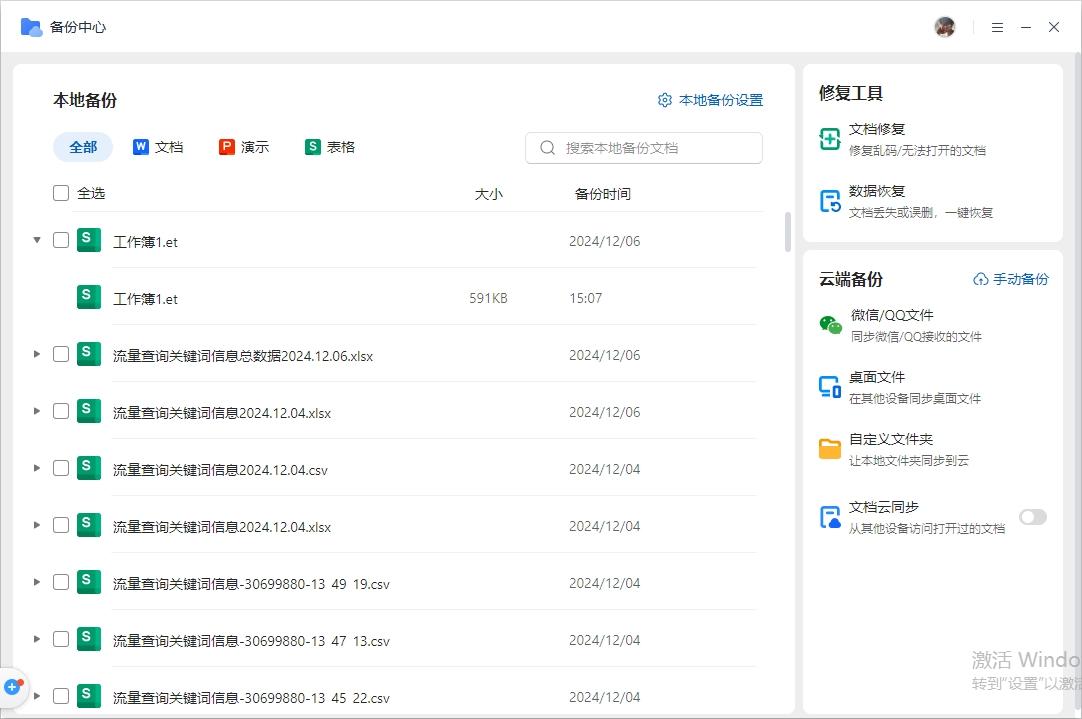Click the 微信/QQ文件 WeChat icon
Image resolution: width=1082 pixels, height=719 pixels.
pyautogui.click(x=830, y=325)
